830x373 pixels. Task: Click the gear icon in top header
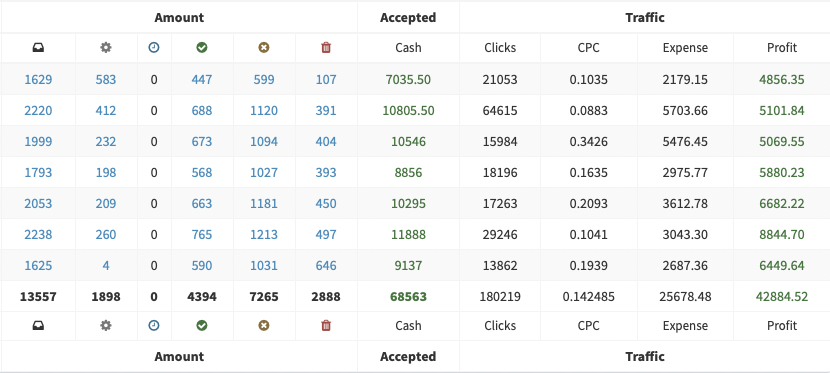106,48
